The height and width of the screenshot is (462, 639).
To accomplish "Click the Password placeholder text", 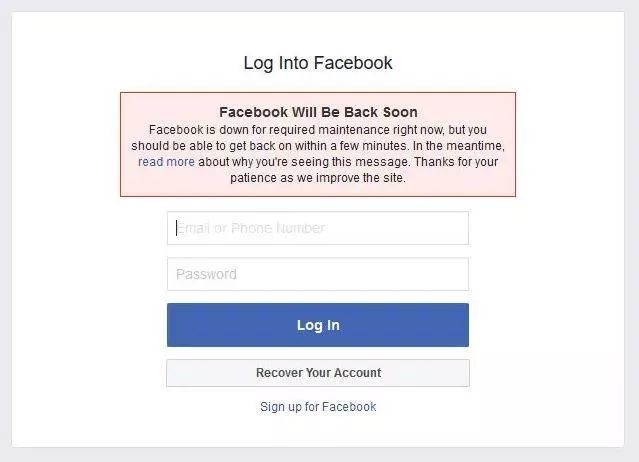I will click(206, 274).
